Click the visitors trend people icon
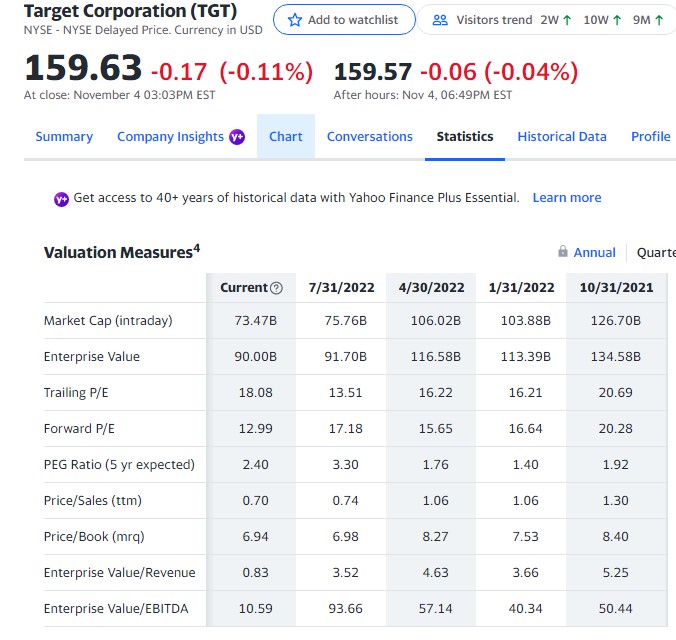This screenshot has width=676, height=640. (x=440, y=20)
